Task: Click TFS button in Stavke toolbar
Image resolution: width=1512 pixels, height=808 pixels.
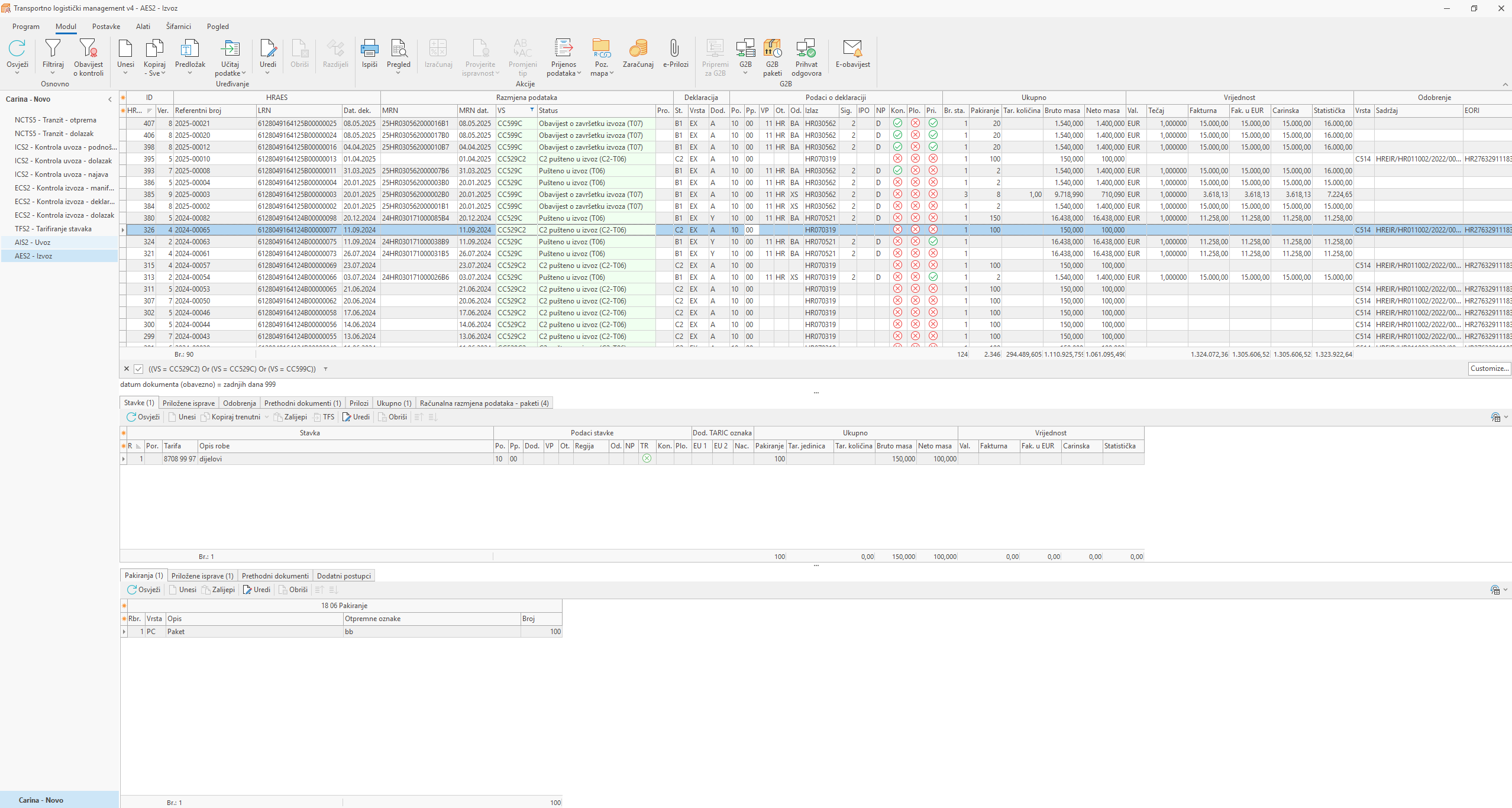Action: (324, 417)
